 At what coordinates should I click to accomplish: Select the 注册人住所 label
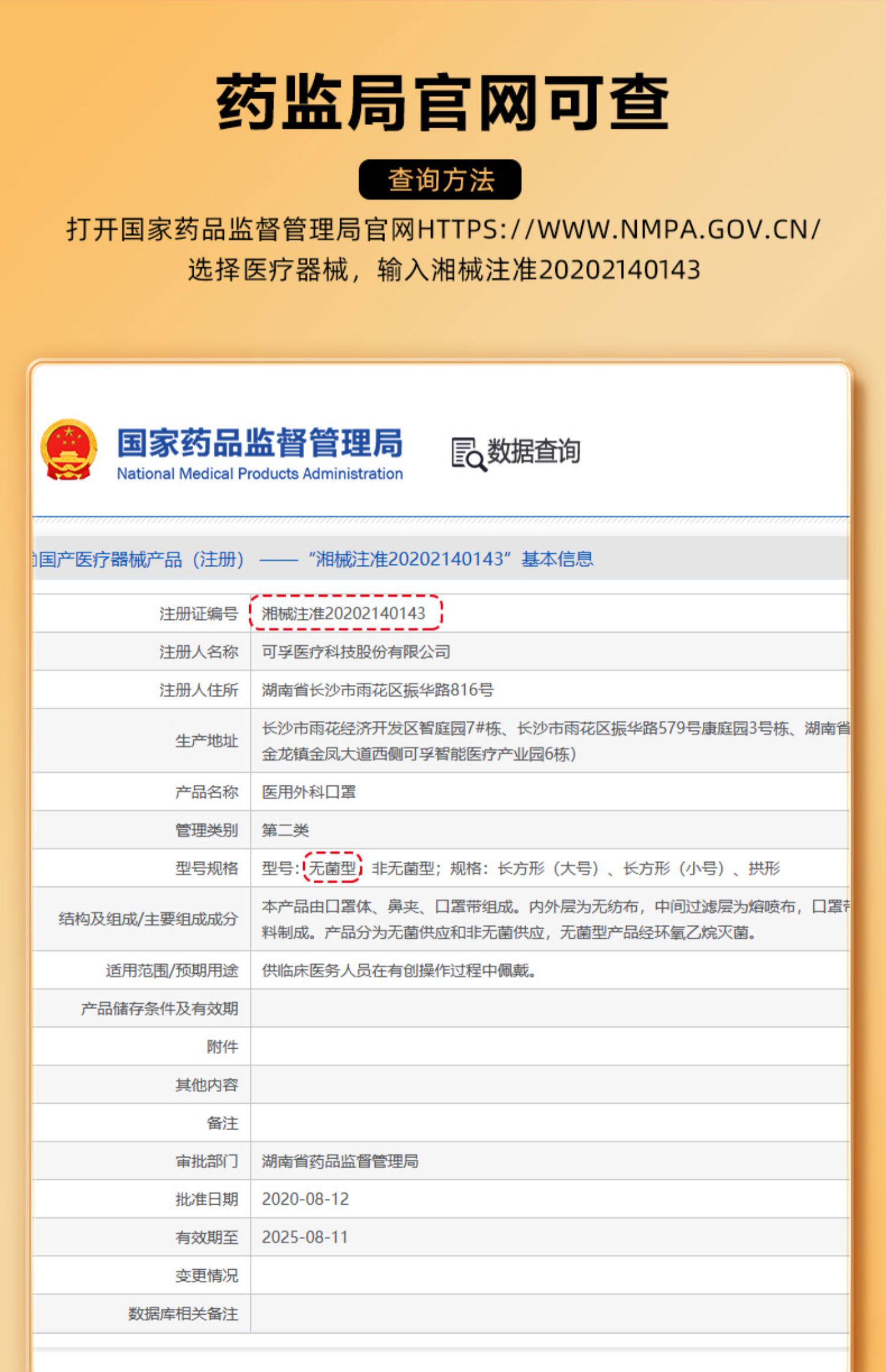(198, 690)
